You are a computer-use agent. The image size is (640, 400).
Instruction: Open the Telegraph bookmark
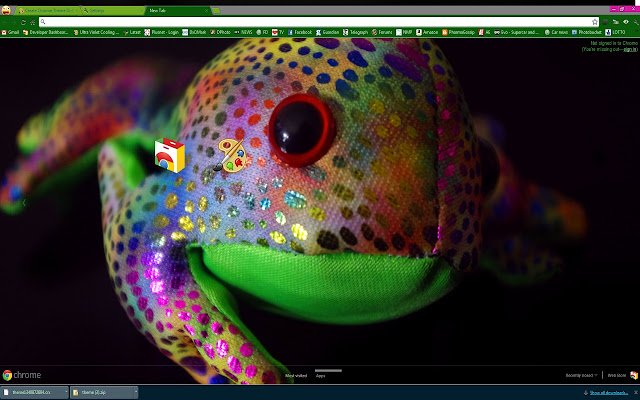click(356, 32)
